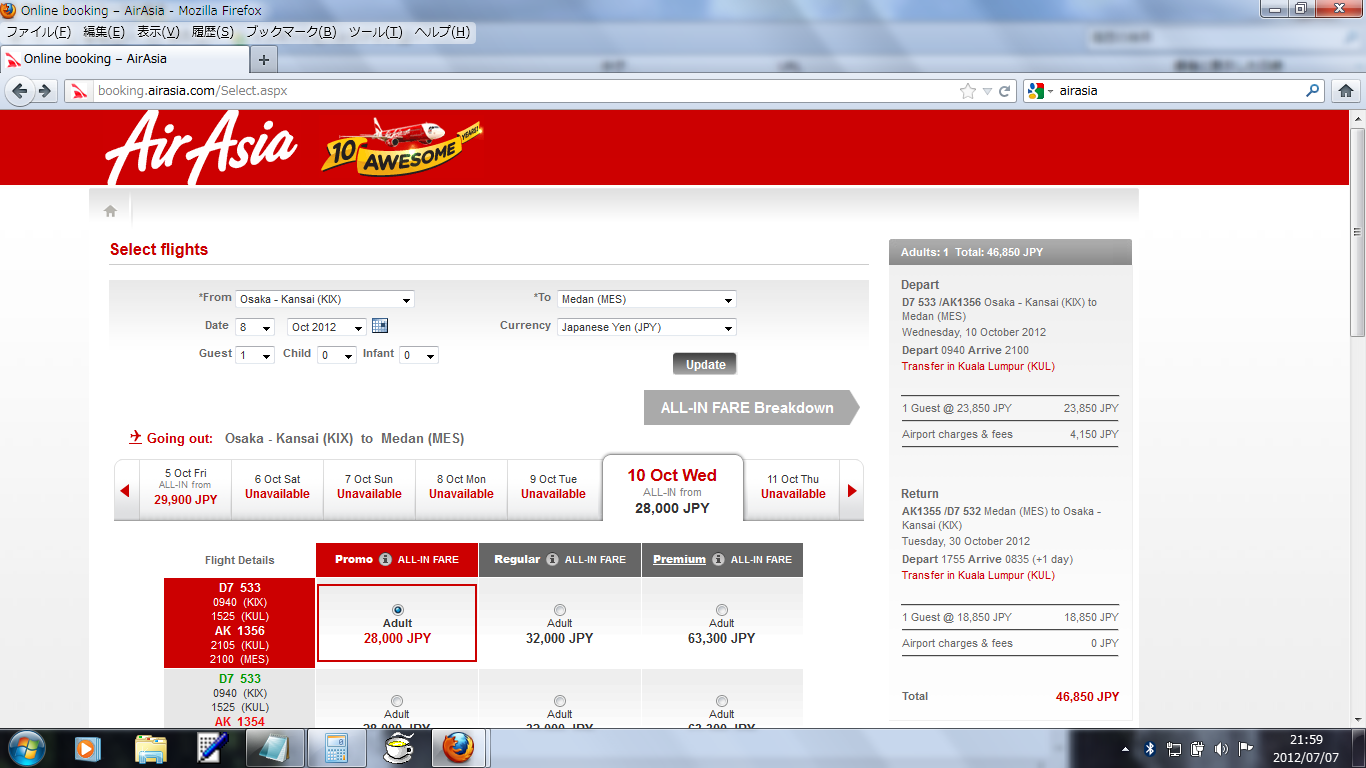Image resolution: width=1366 pixels, height=768 pixels.
Task: Open a new tab with plus button
Action: (x=264, y=59)
